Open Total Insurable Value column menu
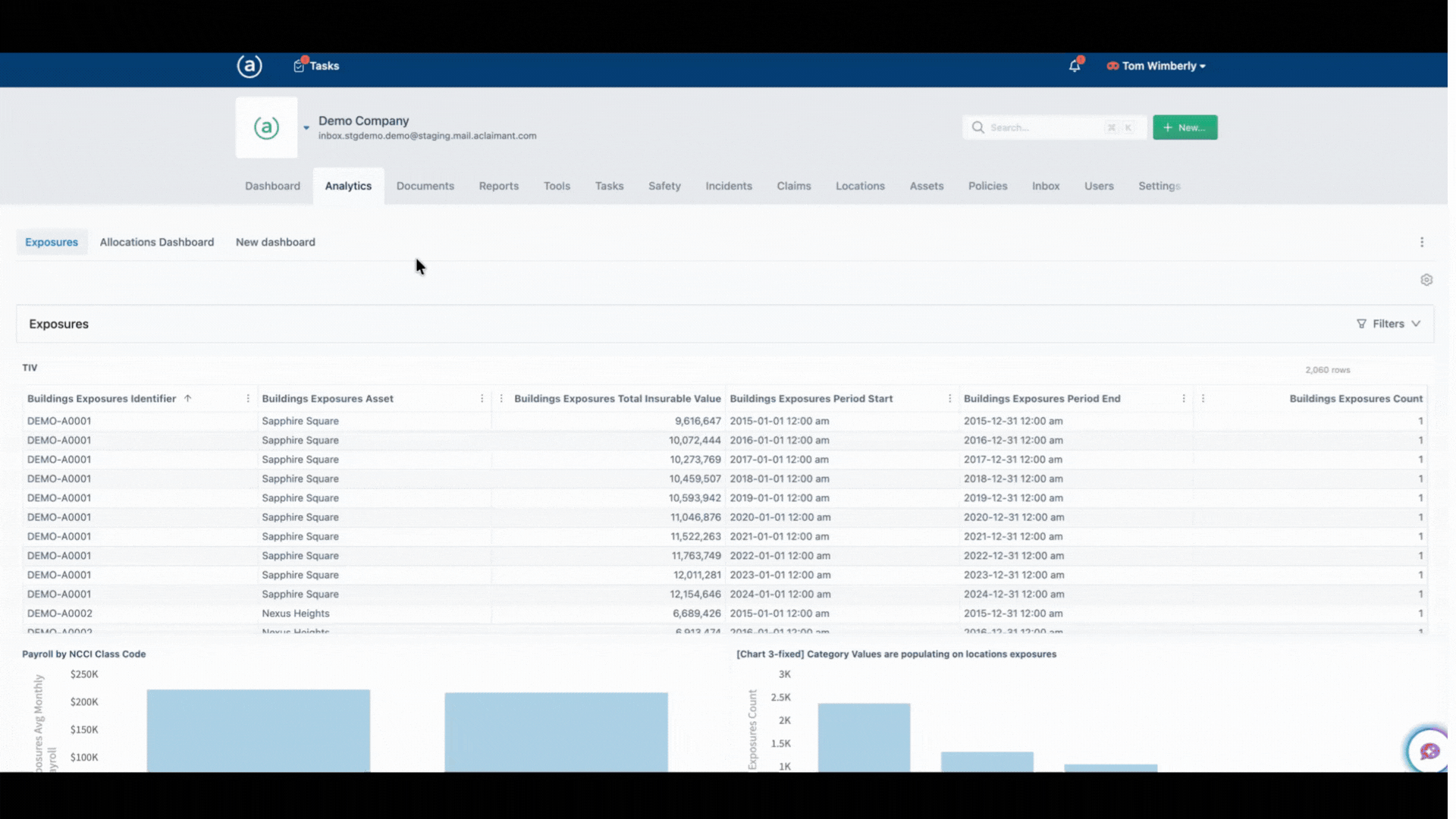The height and width of the screenshot is (819, 1456). click(501, 399)
